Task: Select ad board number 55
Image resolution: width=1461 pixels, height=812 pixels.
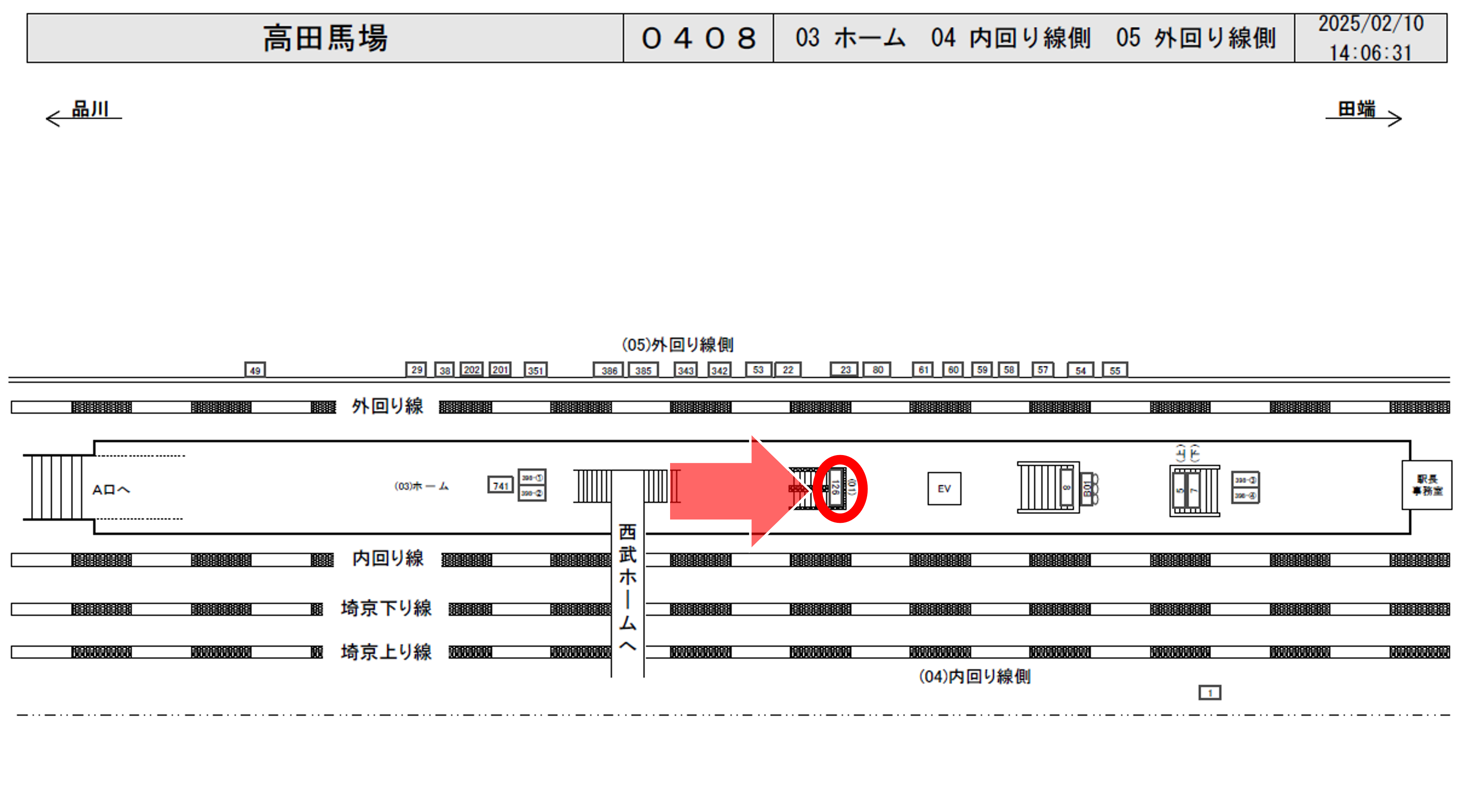Action: point(1114,370)
